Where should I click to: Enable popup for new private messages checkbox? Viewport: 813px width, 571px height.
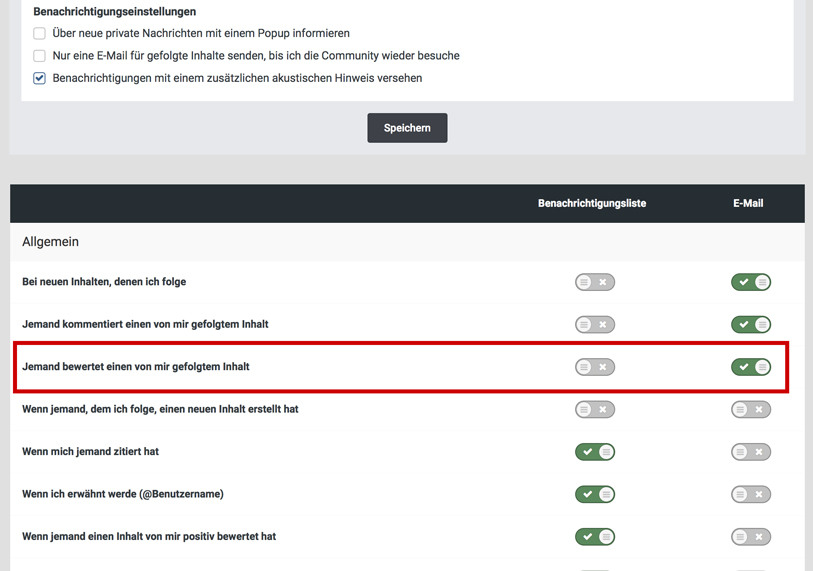pos(40,34)
